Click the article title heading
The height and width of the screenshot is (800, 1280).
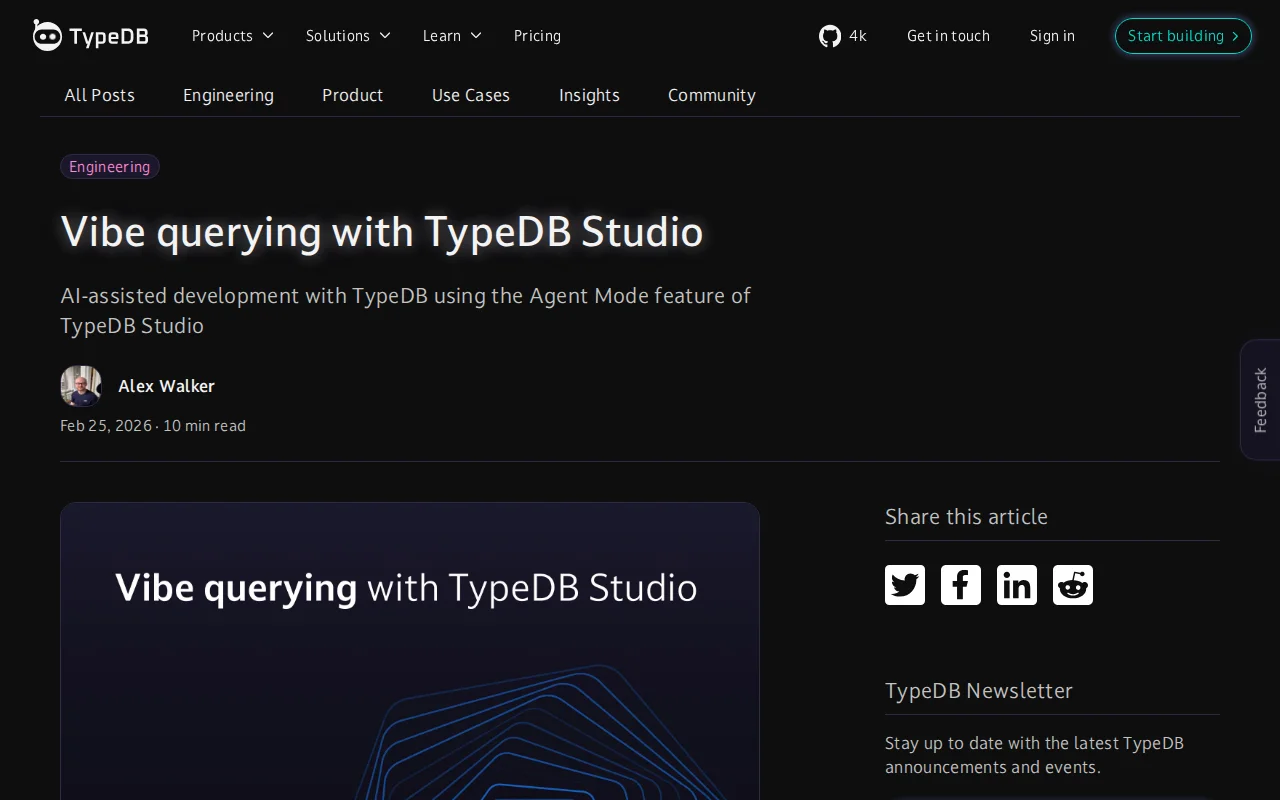(x=382, y=232)
